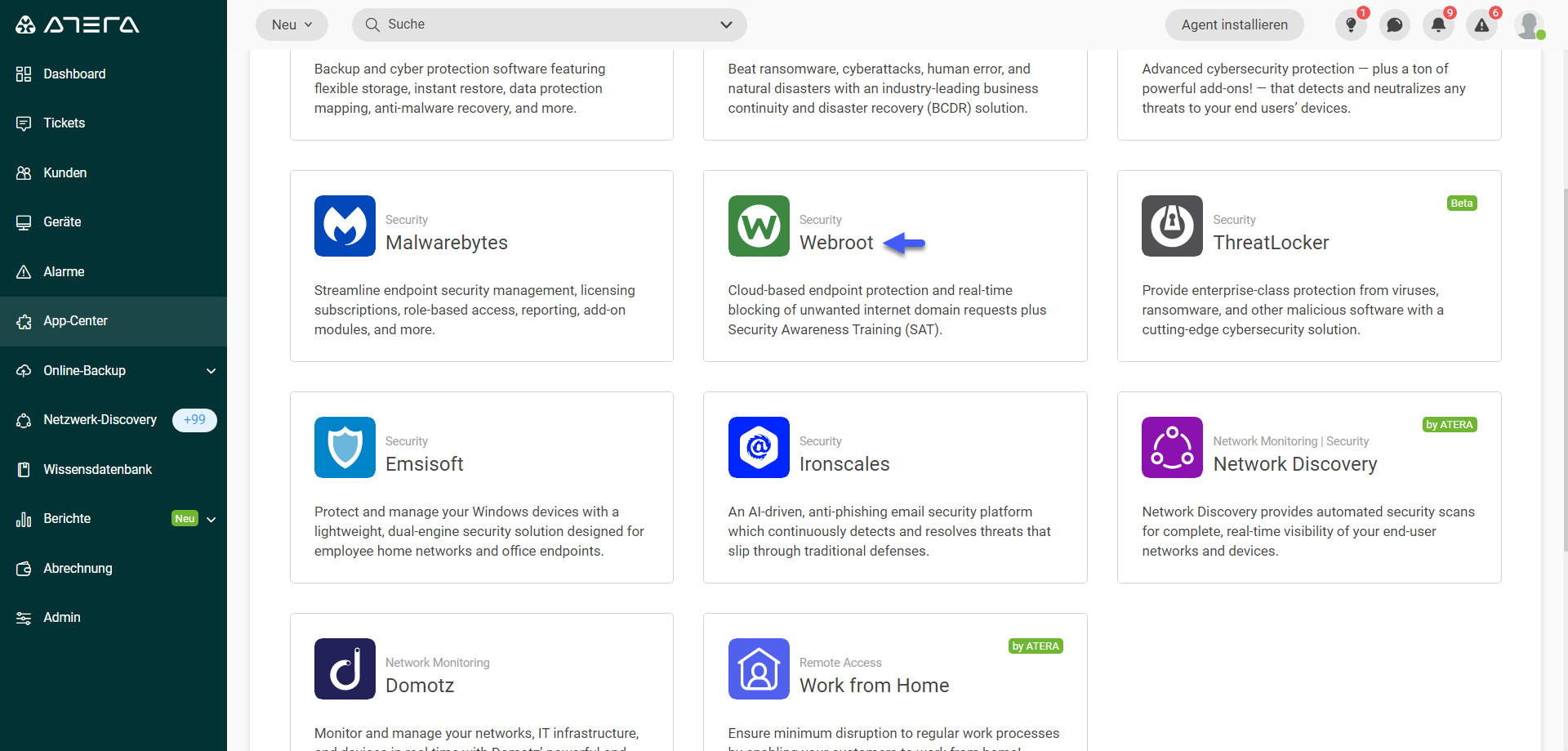Open the user profile avatar
This screenshot has height=751, width=1568.
[1529, 25]
